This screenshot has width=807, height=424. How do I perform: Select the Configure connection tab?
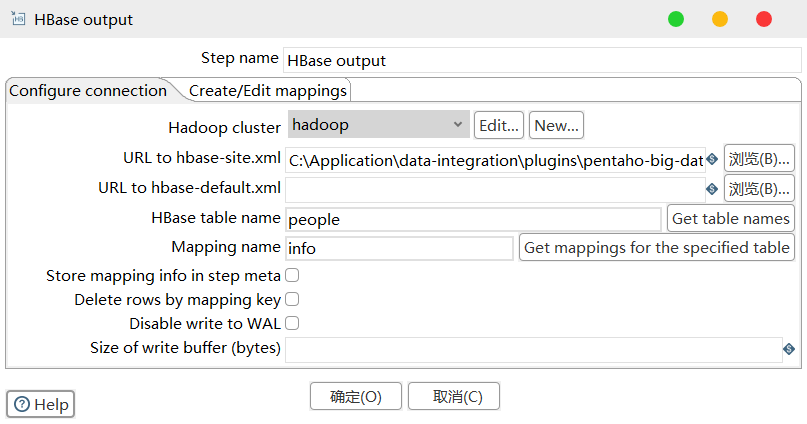[88, 91]
